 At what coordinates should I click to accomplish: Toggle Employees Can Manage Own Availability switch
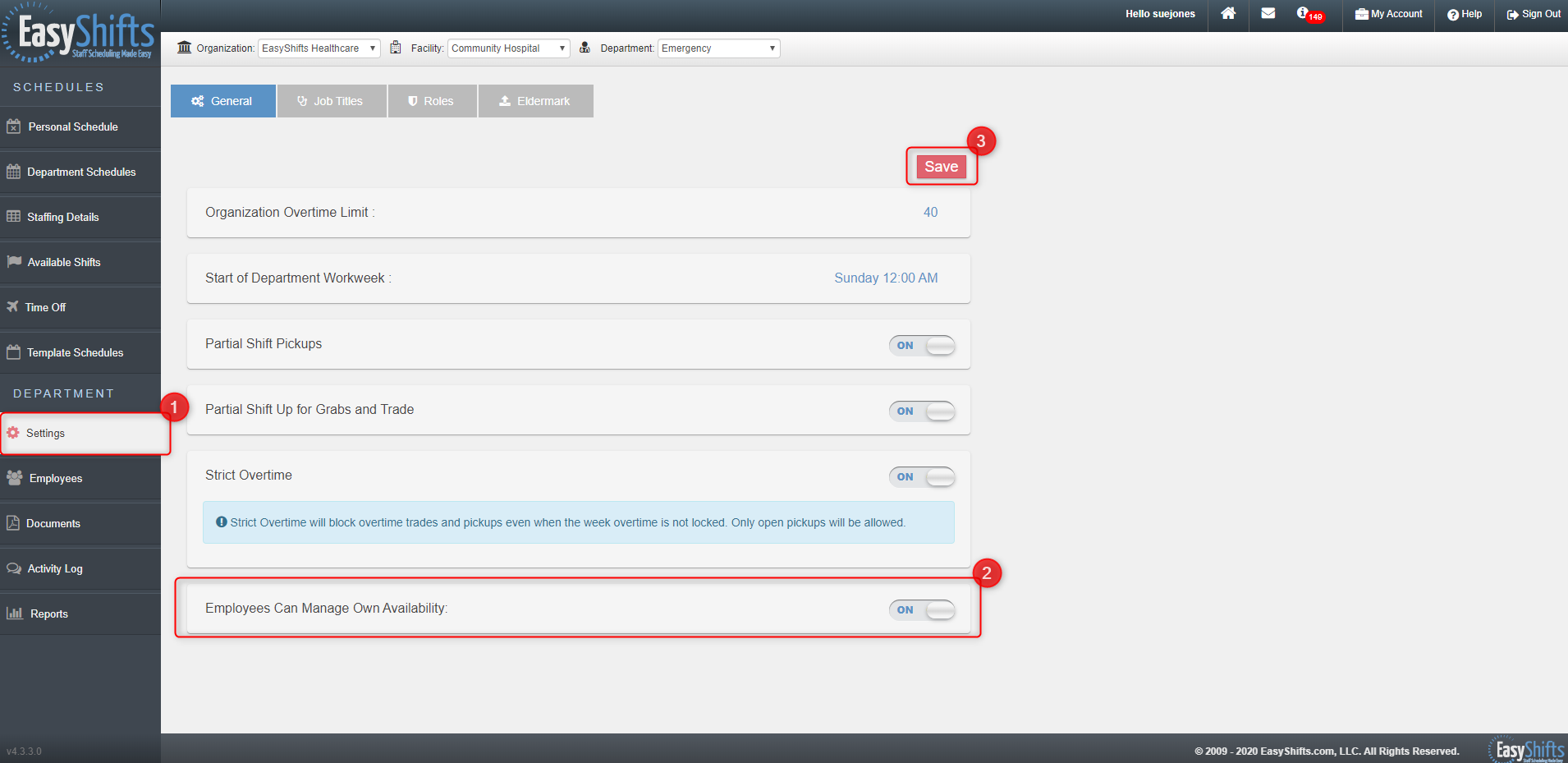pyautogui.click(x=922, y=610)
